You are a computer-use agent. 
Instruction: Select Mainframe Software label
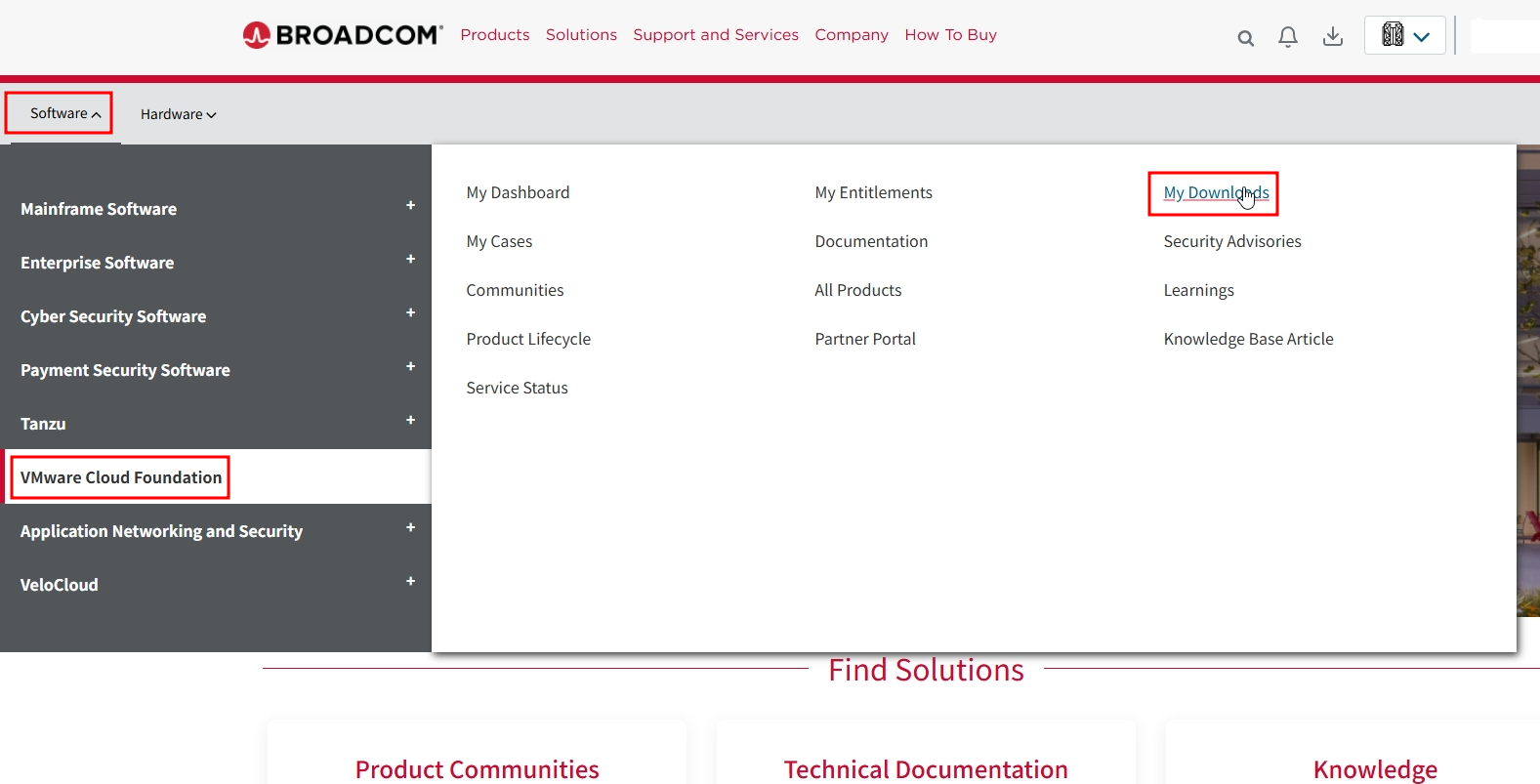(99, 209)
